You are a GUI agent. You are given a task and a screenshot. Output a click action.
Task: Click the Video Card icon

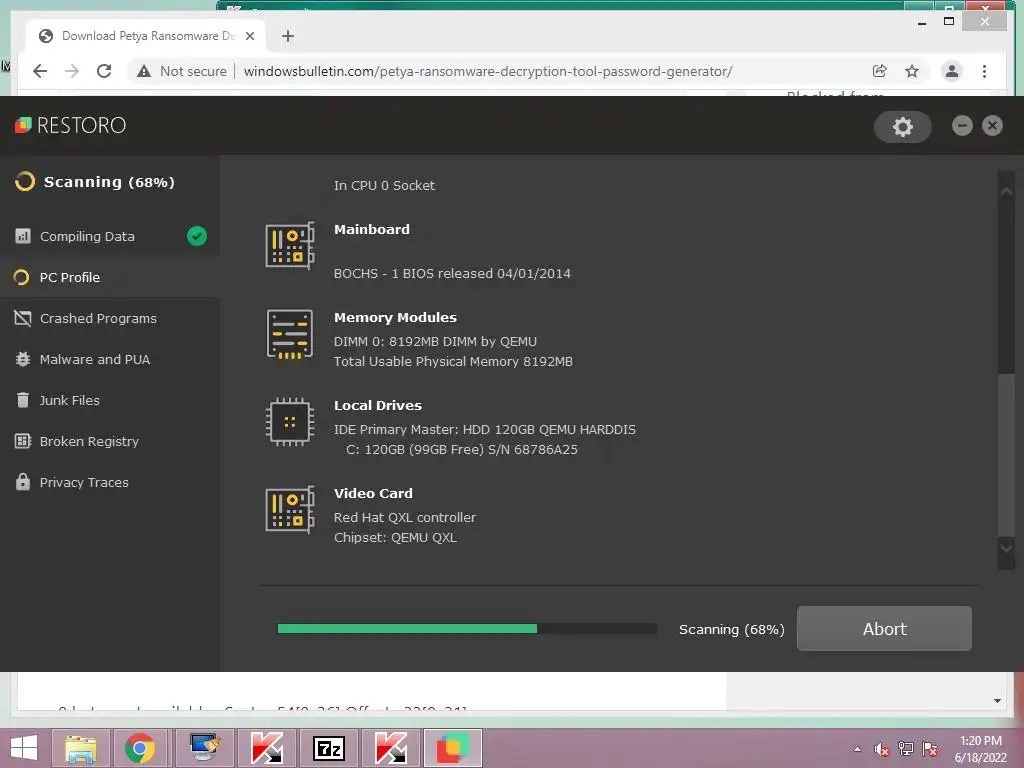coord(290,510)
